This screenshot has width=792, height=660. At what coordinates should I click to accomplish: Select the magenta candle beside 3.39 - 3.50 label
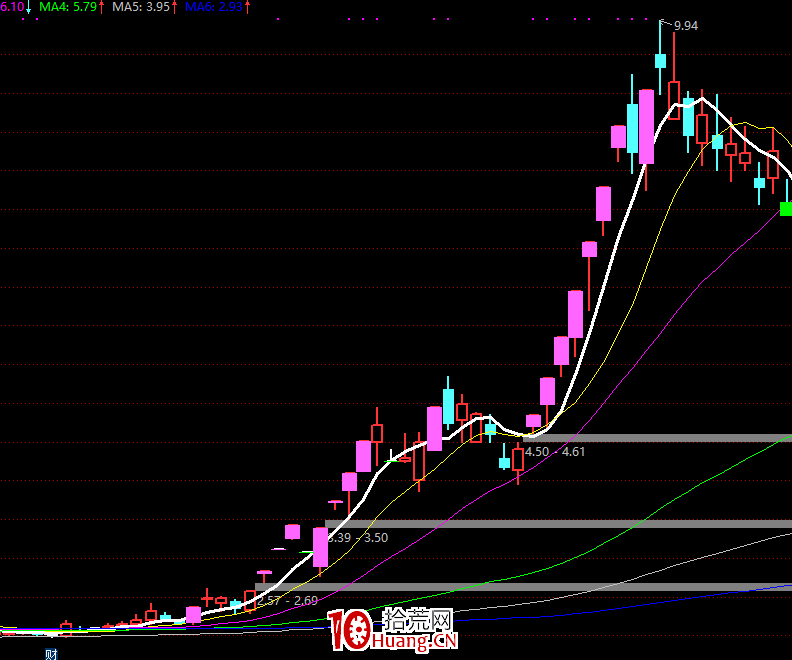coord(320,547)
